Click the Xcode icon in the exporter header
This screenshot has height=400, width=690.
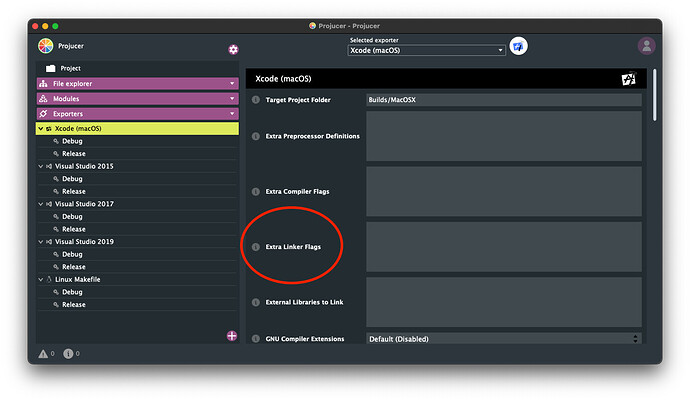pyautogui.click(x=629, y=79)
